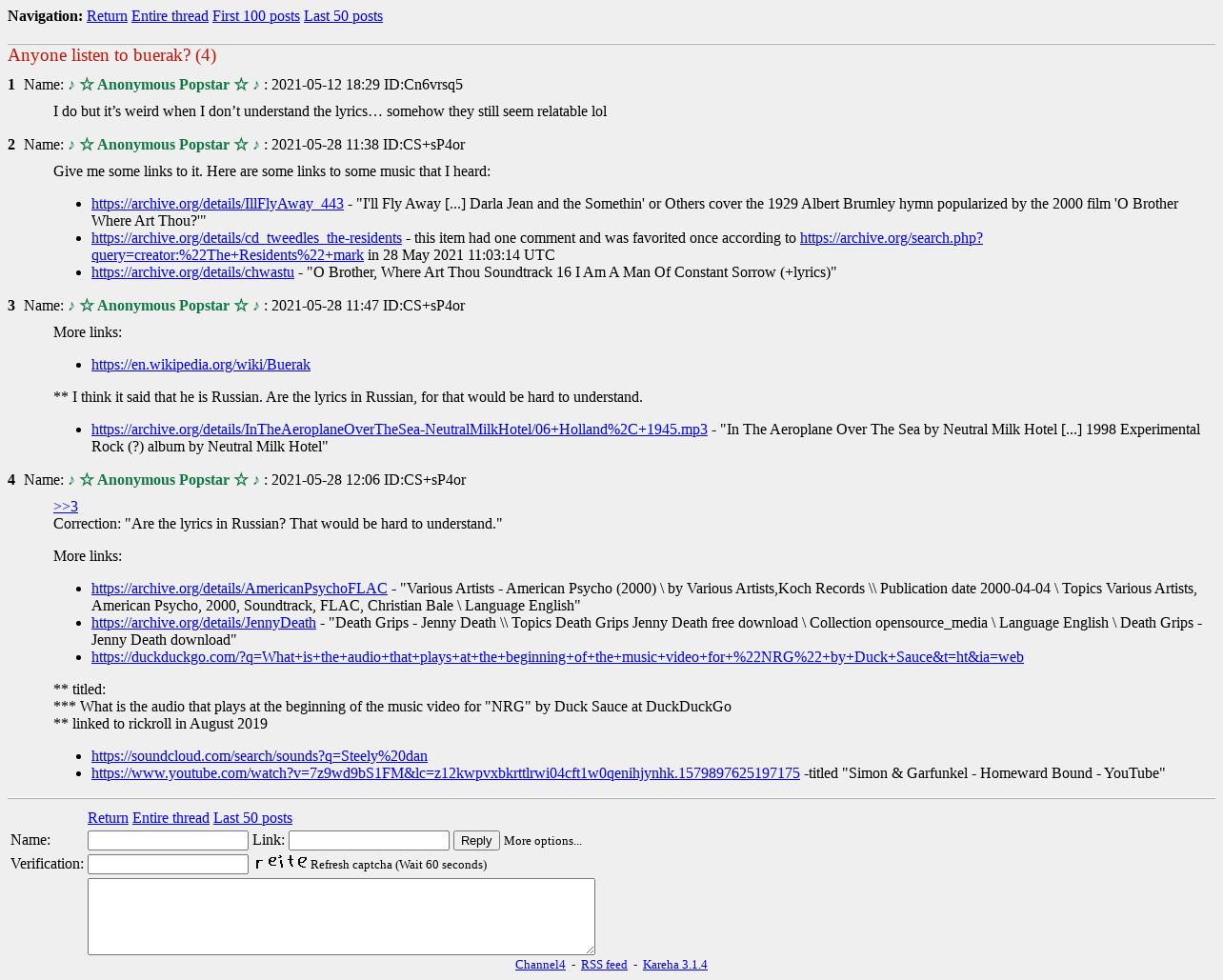The image size is (1223, 980).
Task: Click the Reply button
Action: [476, 840]
